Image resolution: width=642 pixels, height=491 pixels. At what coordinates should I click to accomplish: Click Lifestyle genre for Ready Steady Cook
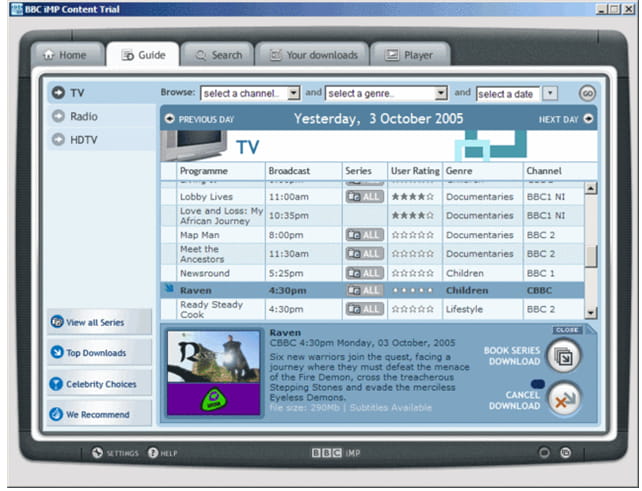click(x=464, y=309)
